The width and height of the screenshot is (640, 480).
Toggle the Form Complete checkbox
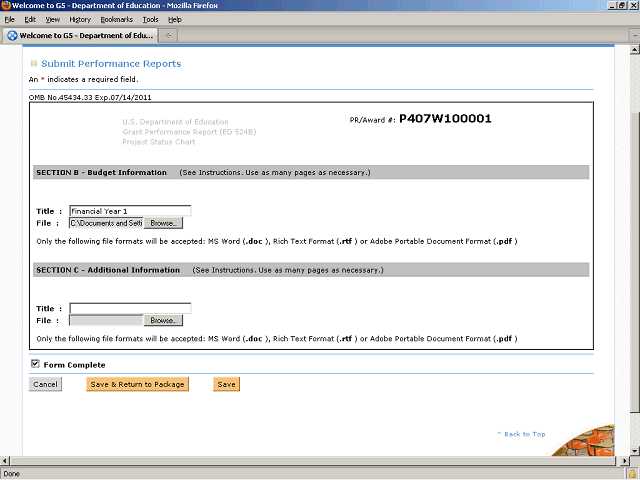(x=35, y=364)
